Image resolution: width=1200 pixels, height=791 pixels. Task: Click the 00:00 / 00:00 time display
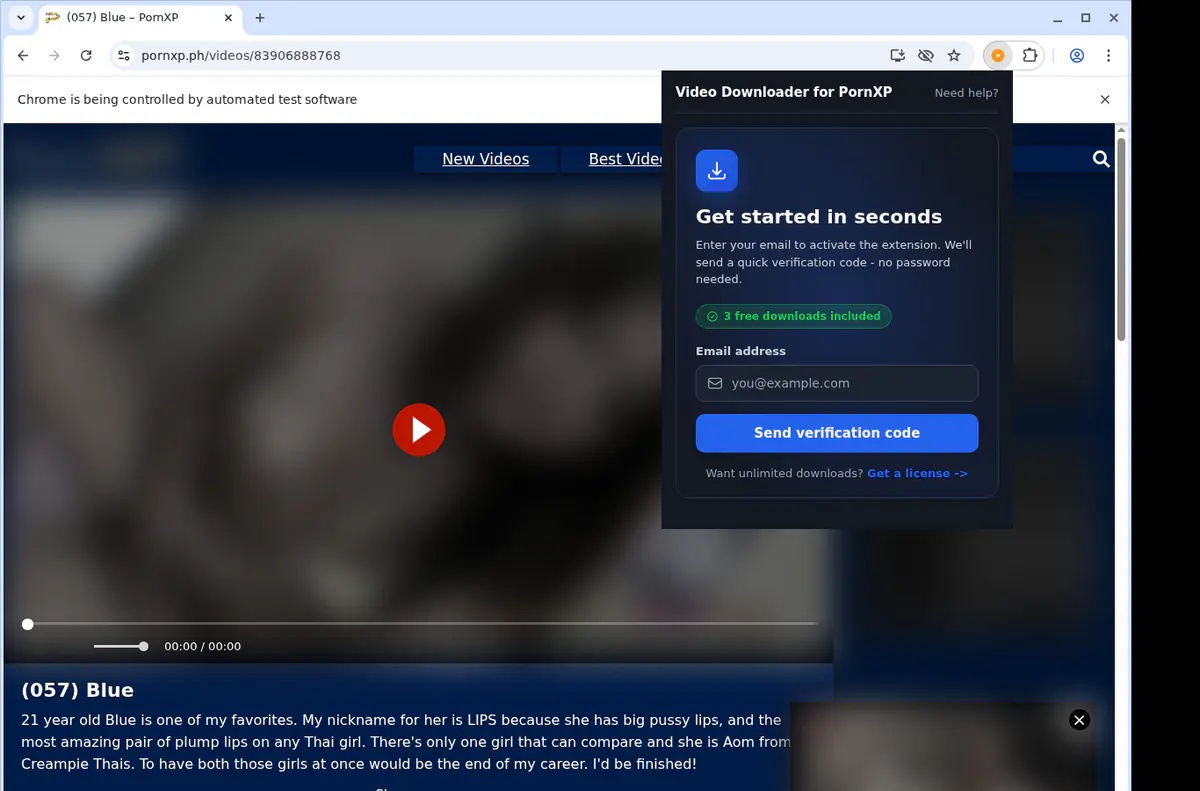[x=202, y=646]
